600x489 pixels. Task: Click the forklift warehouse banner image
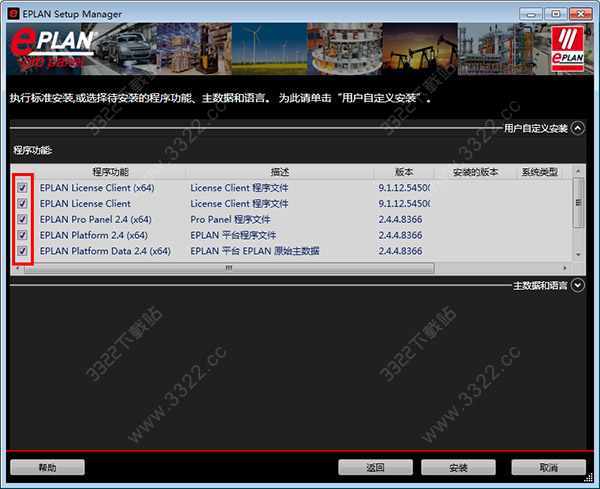tap(194, 49)
